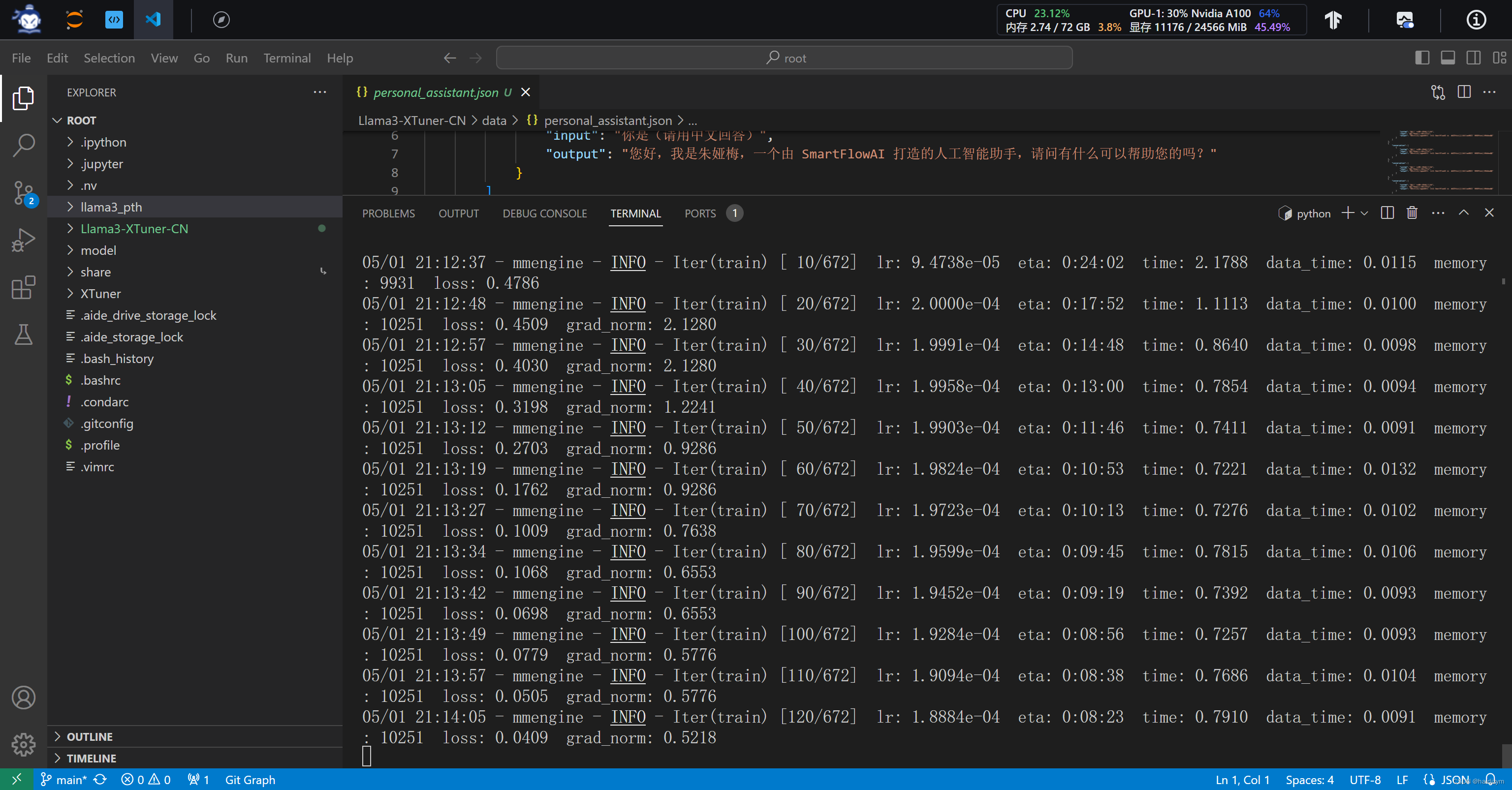Screen dimensions: 1512x790
Task: Kill terminal with the trash icon
Action: coord(1412,213)
